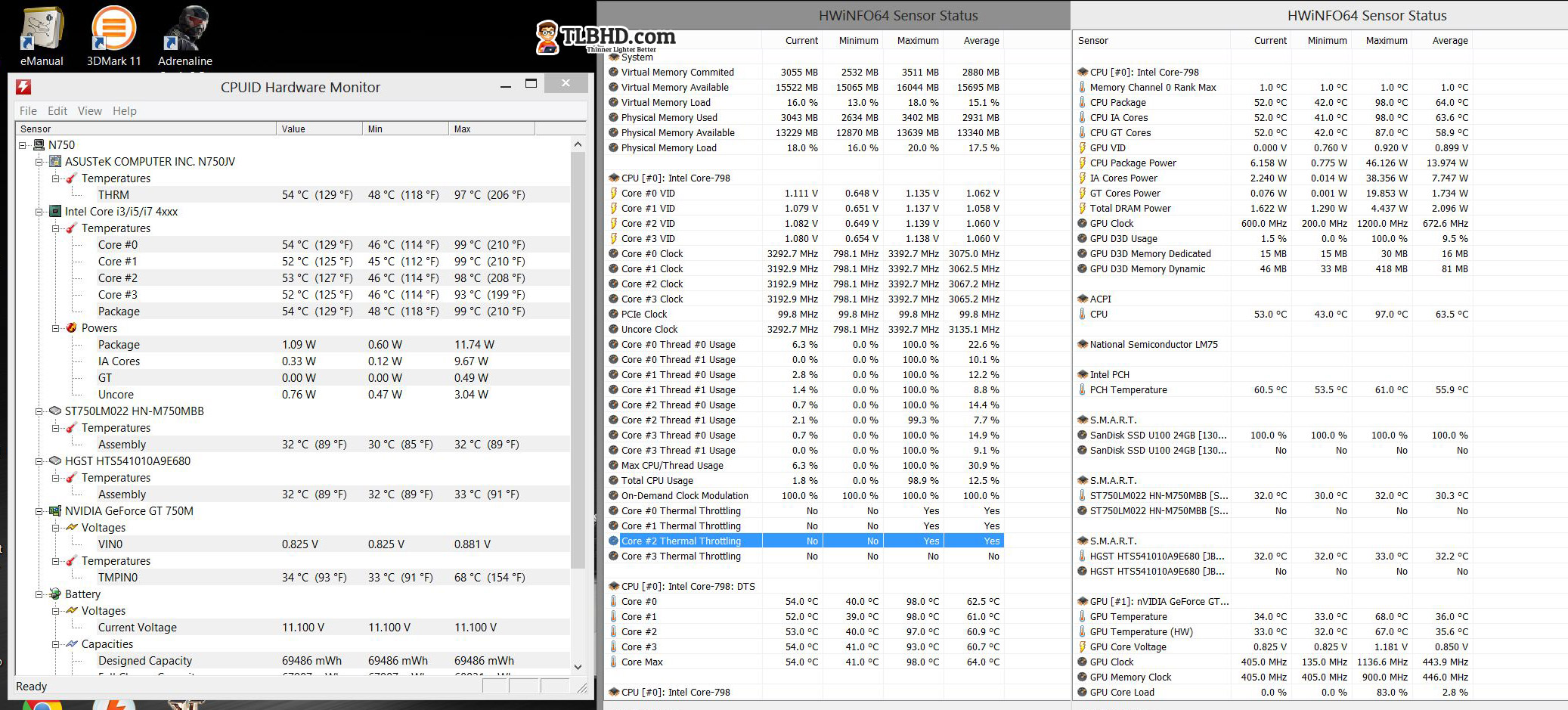Open the Edit menu in Hardware Monitor
This screenshot has height=710, width=1568.
[57, 111]
